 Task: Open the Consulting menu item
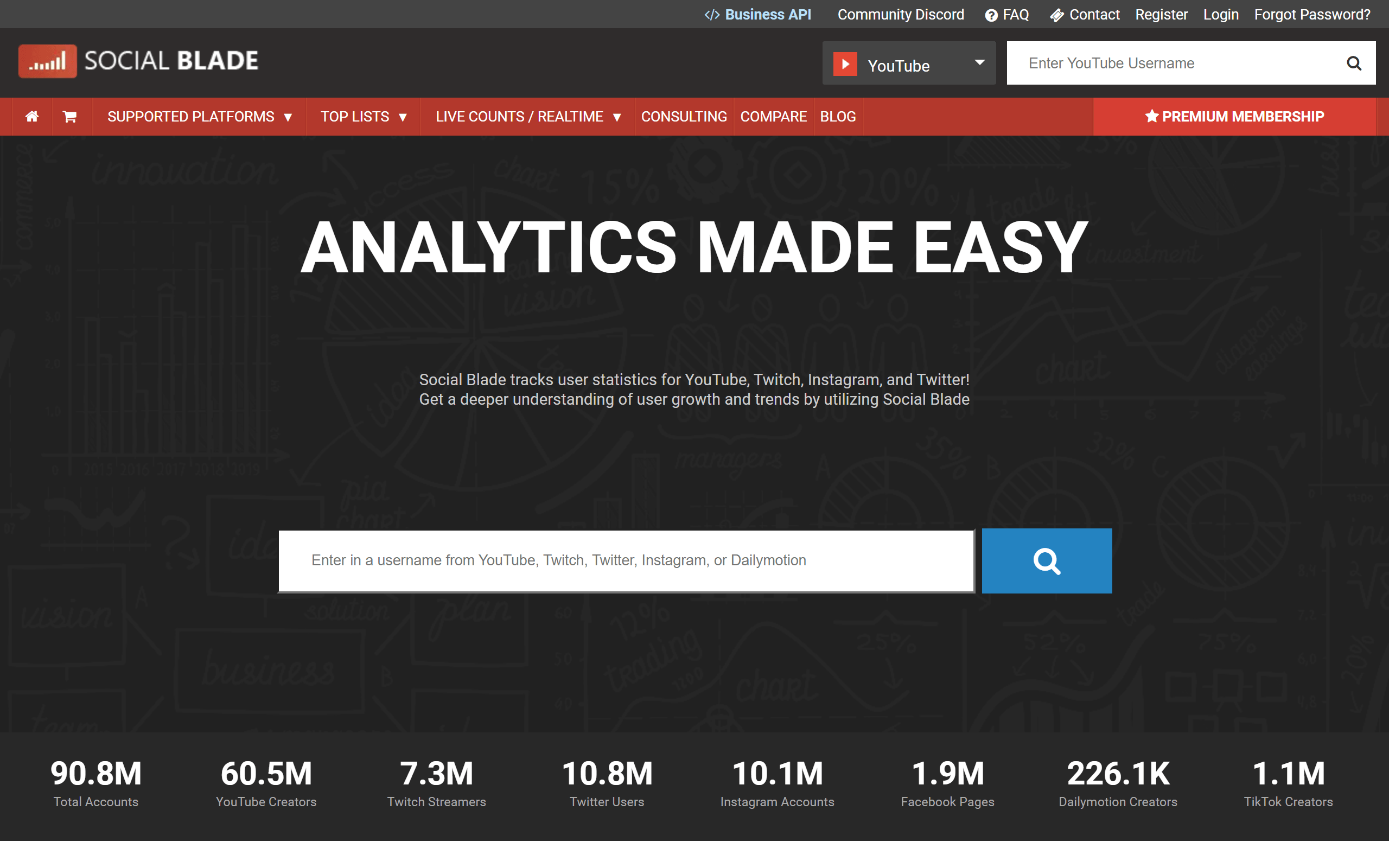tap(684, 117)
